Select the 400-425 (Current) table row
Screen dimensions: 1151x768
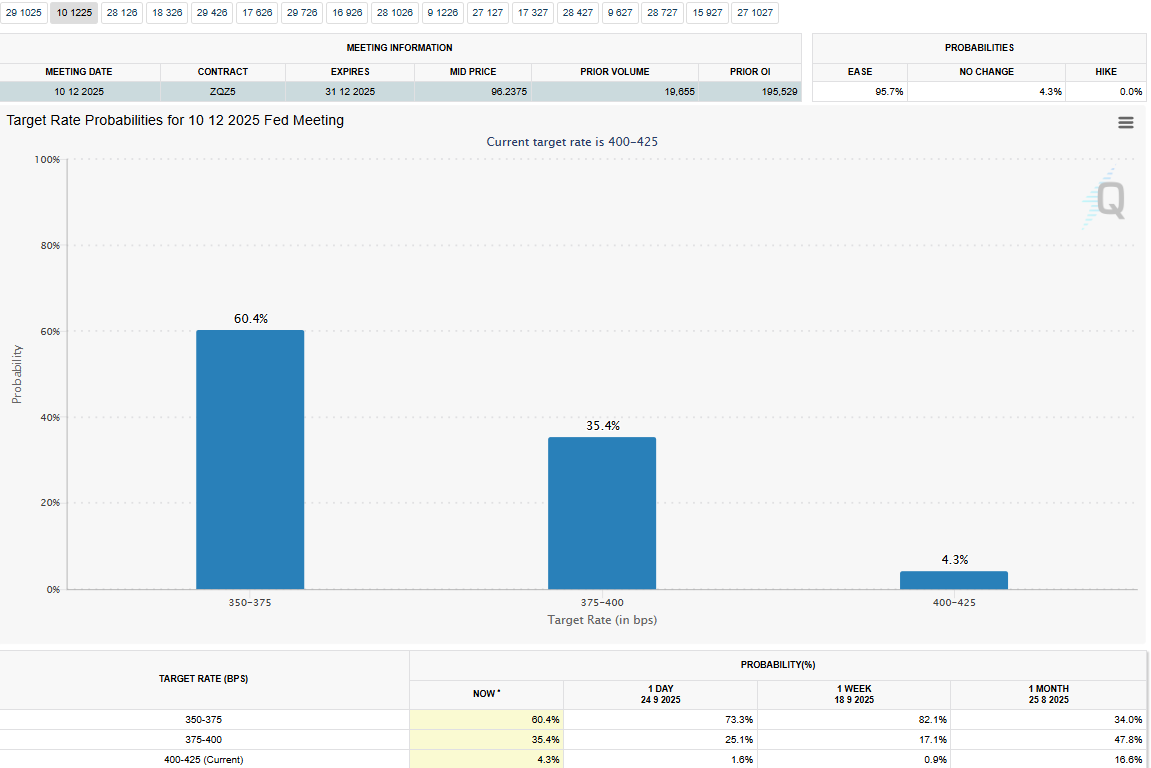pyautogui.click(x=204, y=760)
